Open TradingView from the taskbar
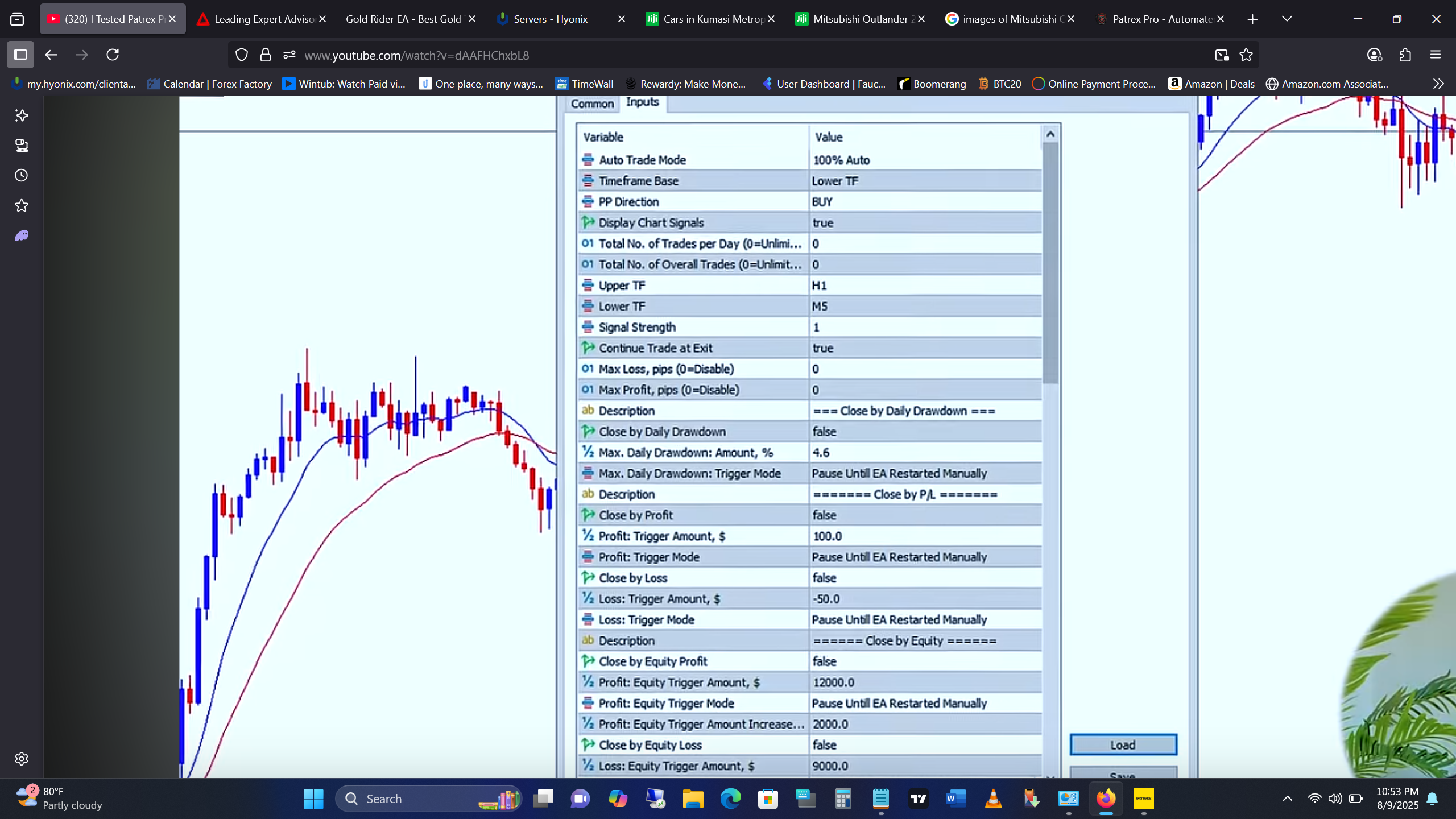 tap(919, 799)
